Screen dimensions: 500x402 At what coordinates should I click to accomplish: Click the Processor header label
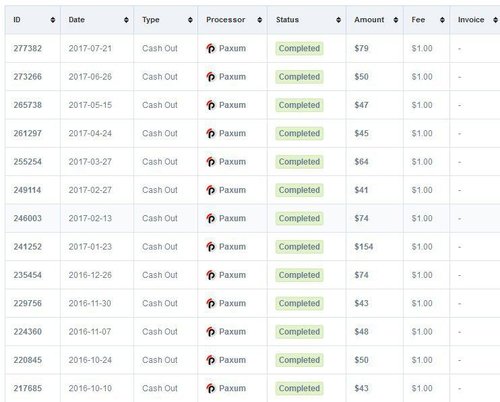pyautogui.click(x=226, y=20)
